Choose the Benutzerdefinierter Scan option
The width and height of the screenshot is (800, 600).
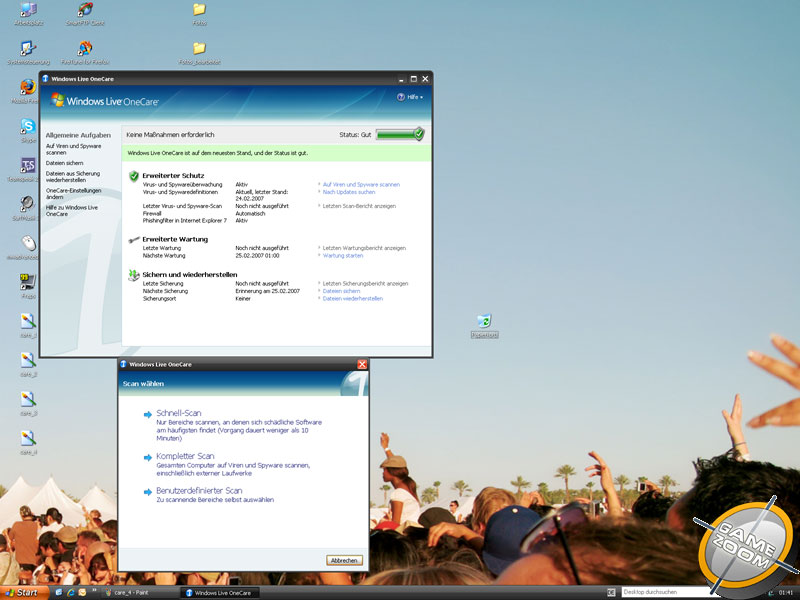tap(199, 491)
